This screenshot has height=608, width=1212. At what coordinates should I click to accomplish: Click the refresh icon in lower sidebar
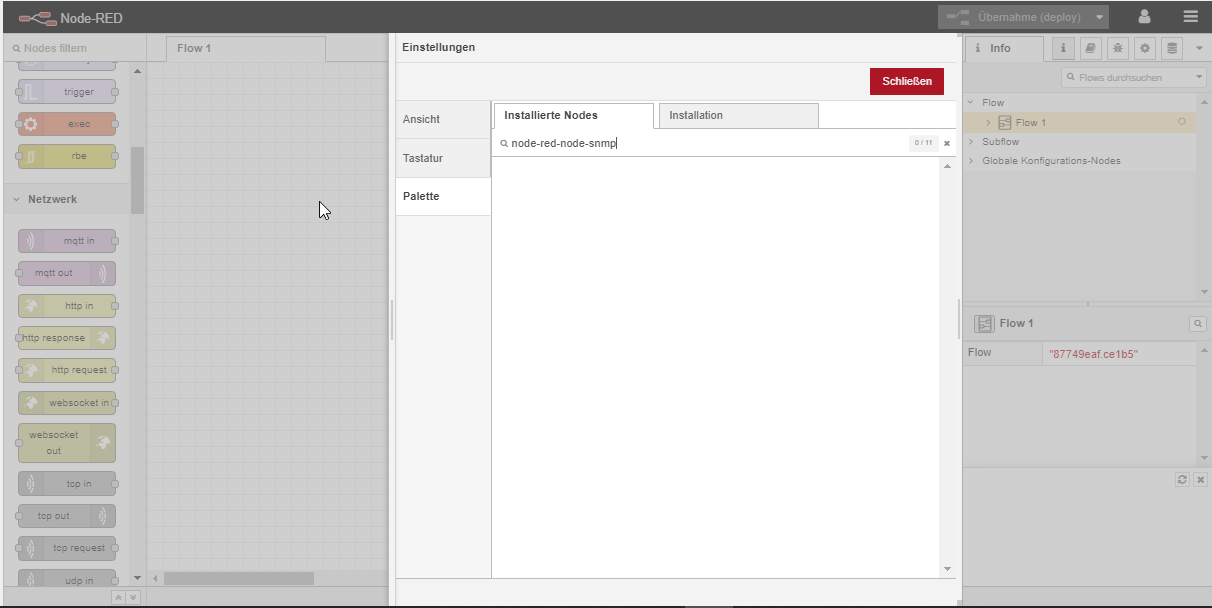click(x=1182, y=480)
